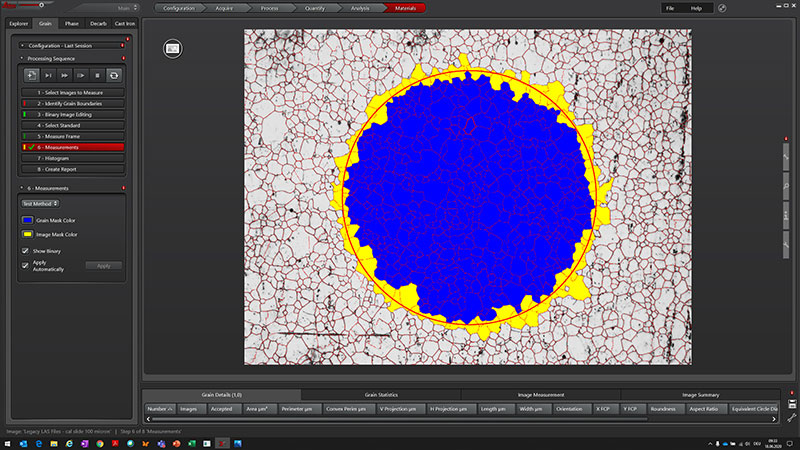
Task: Click the Windows Start button
Action: tap(9, 442)
